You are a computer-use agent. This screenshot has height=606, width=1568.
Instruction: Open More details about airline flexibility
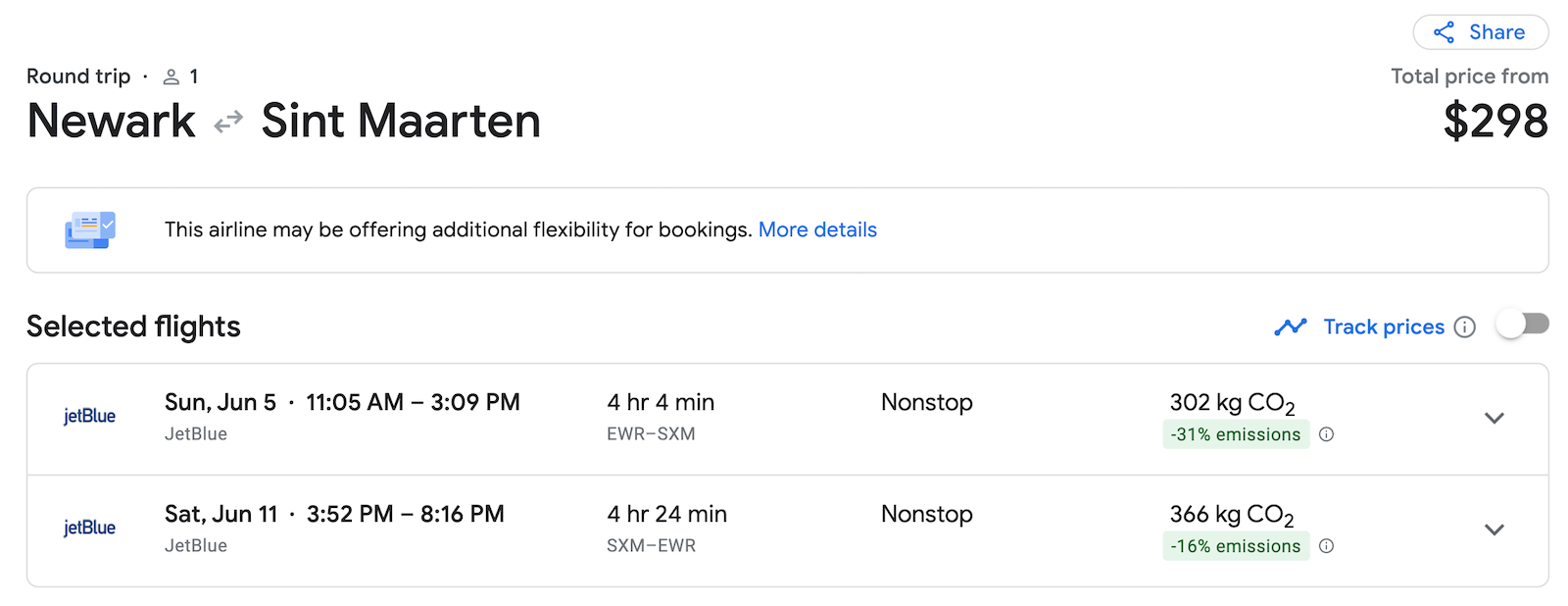pyautogui.click(x=818, y=229)
